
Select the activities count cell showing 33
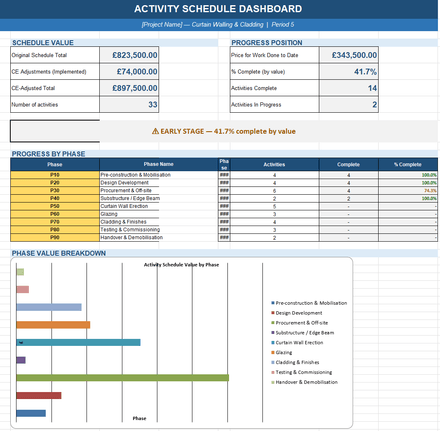click(x=129, y=104)
